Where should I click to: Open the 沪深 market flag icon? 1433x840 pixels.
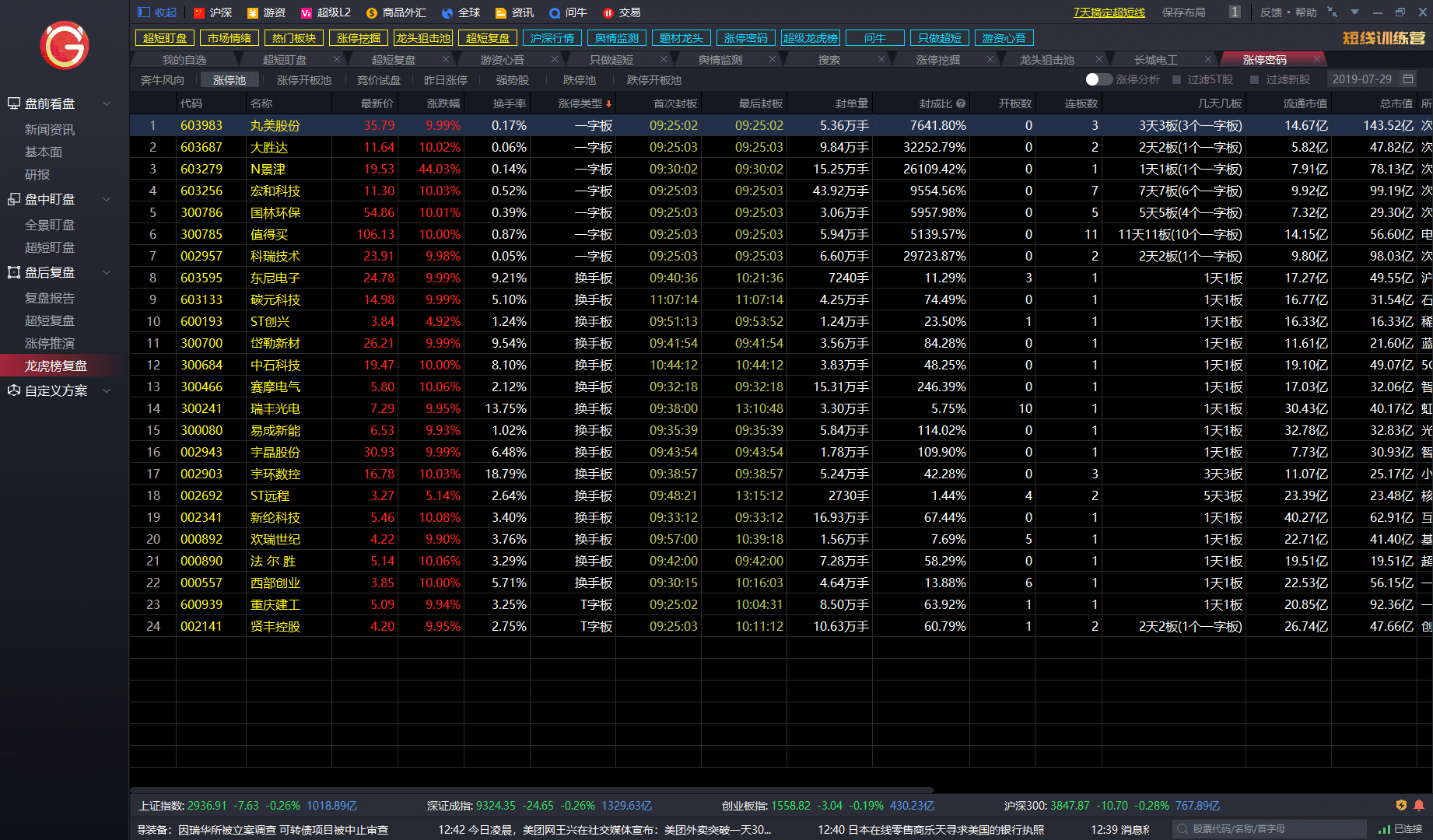pos(199,12)
